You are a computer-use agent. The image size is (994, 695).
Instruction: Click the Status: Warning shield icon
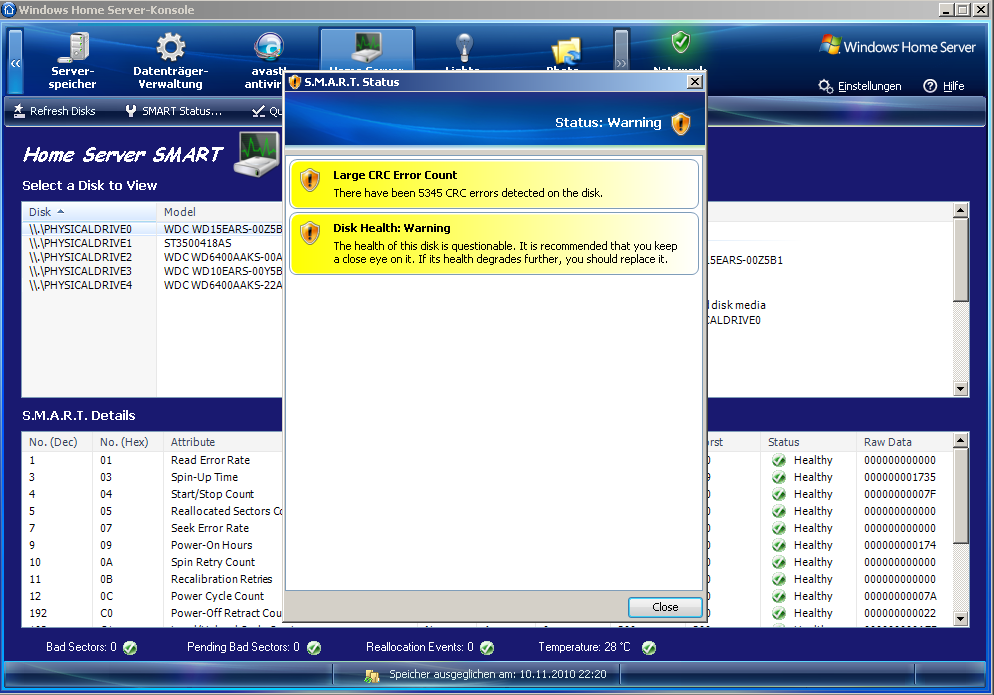(681, 123)
